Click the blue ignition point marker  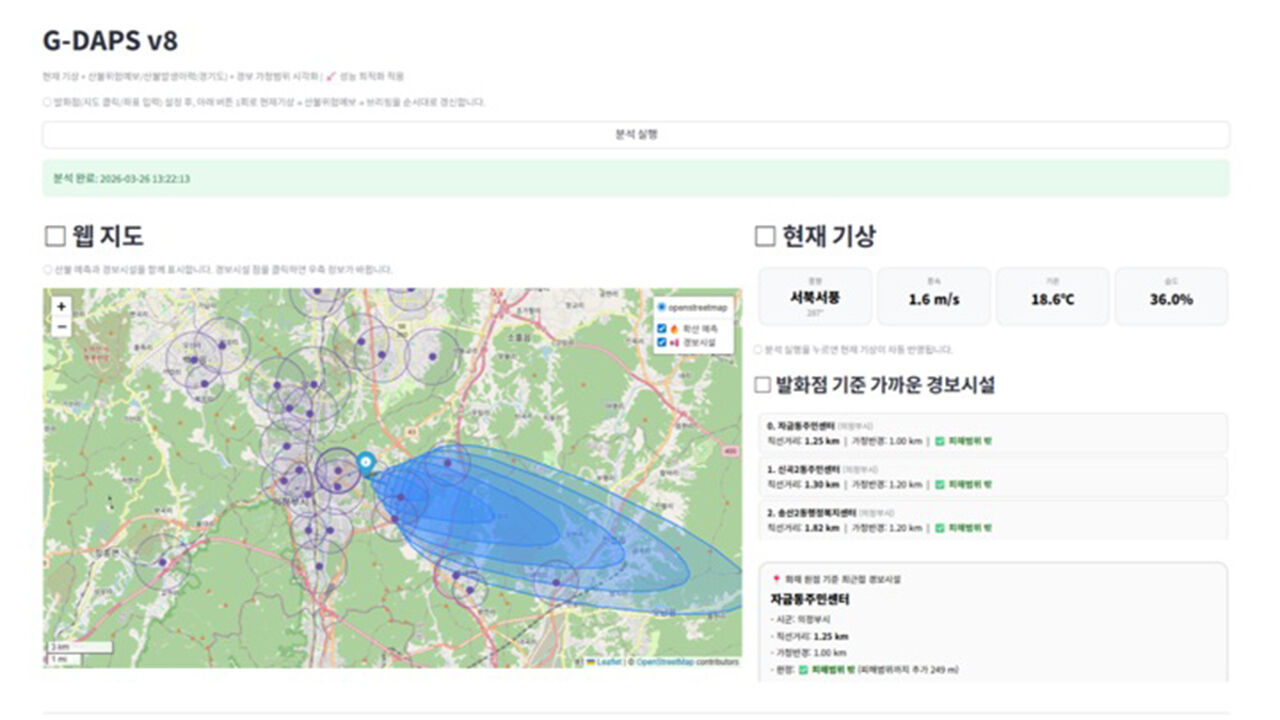[366, 463]
